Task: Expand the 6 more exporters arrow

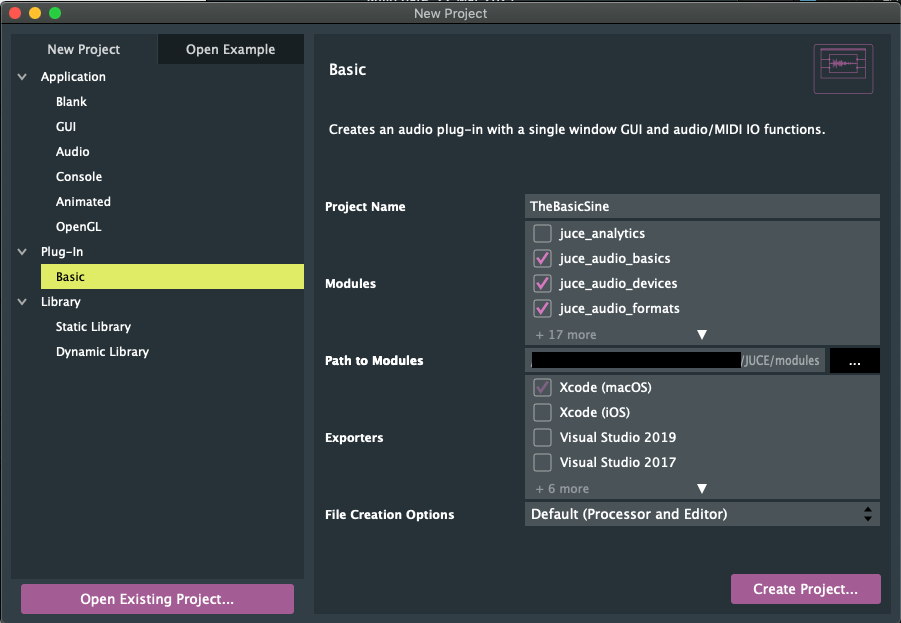Action: [x=702, y=489]
